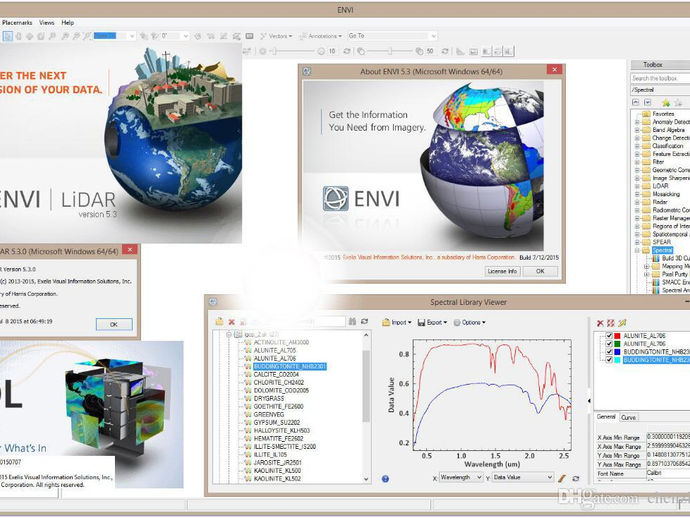690x518 pixels.
Task: Click the pencil edit icon above legend
Action: coord(622,323)
